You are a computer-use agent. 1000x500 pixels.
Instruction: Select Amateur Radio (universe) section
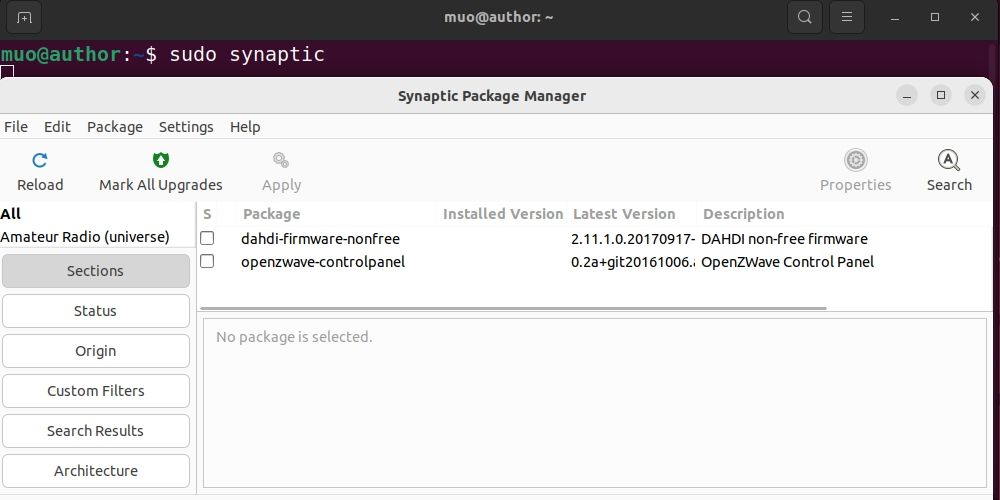click(x=85, y=237)
